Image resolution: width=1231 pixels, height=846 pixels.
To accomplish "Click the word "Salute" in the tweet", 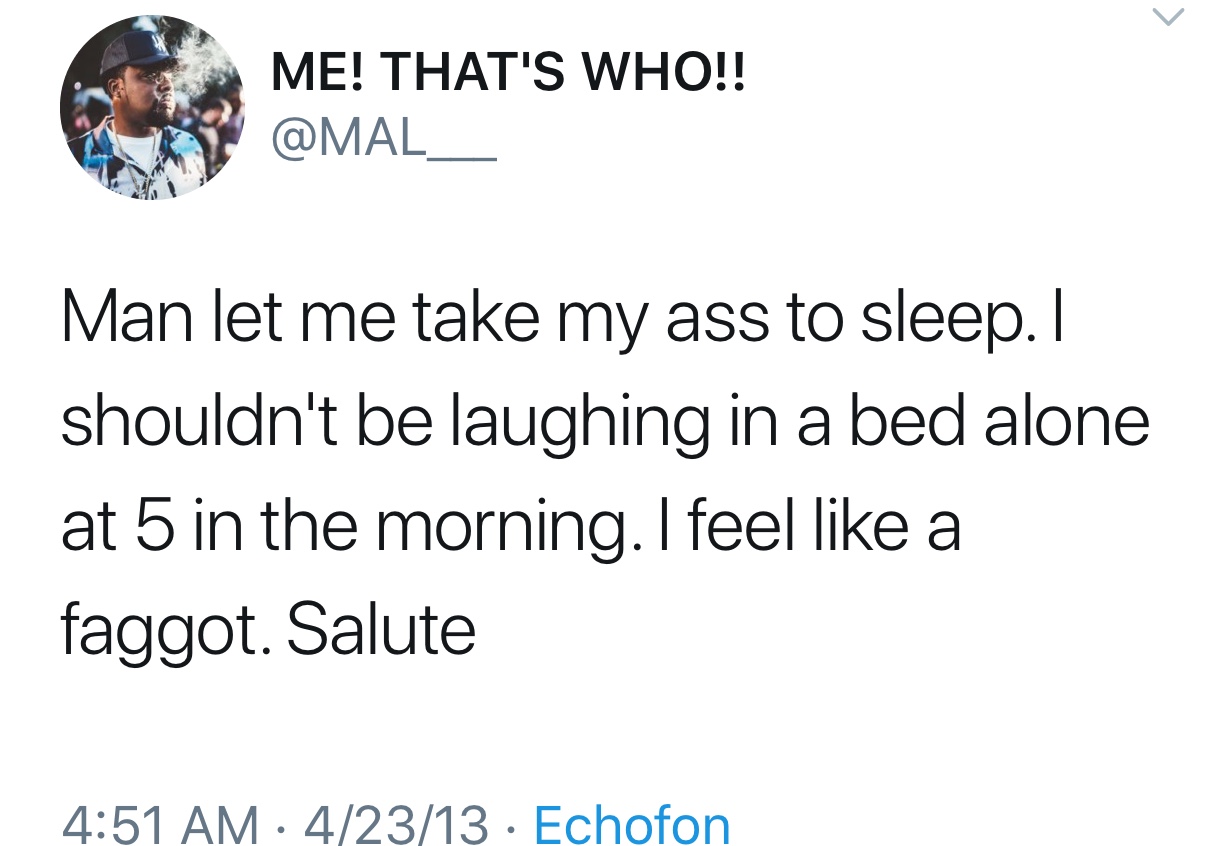I will tap(381, 628).
